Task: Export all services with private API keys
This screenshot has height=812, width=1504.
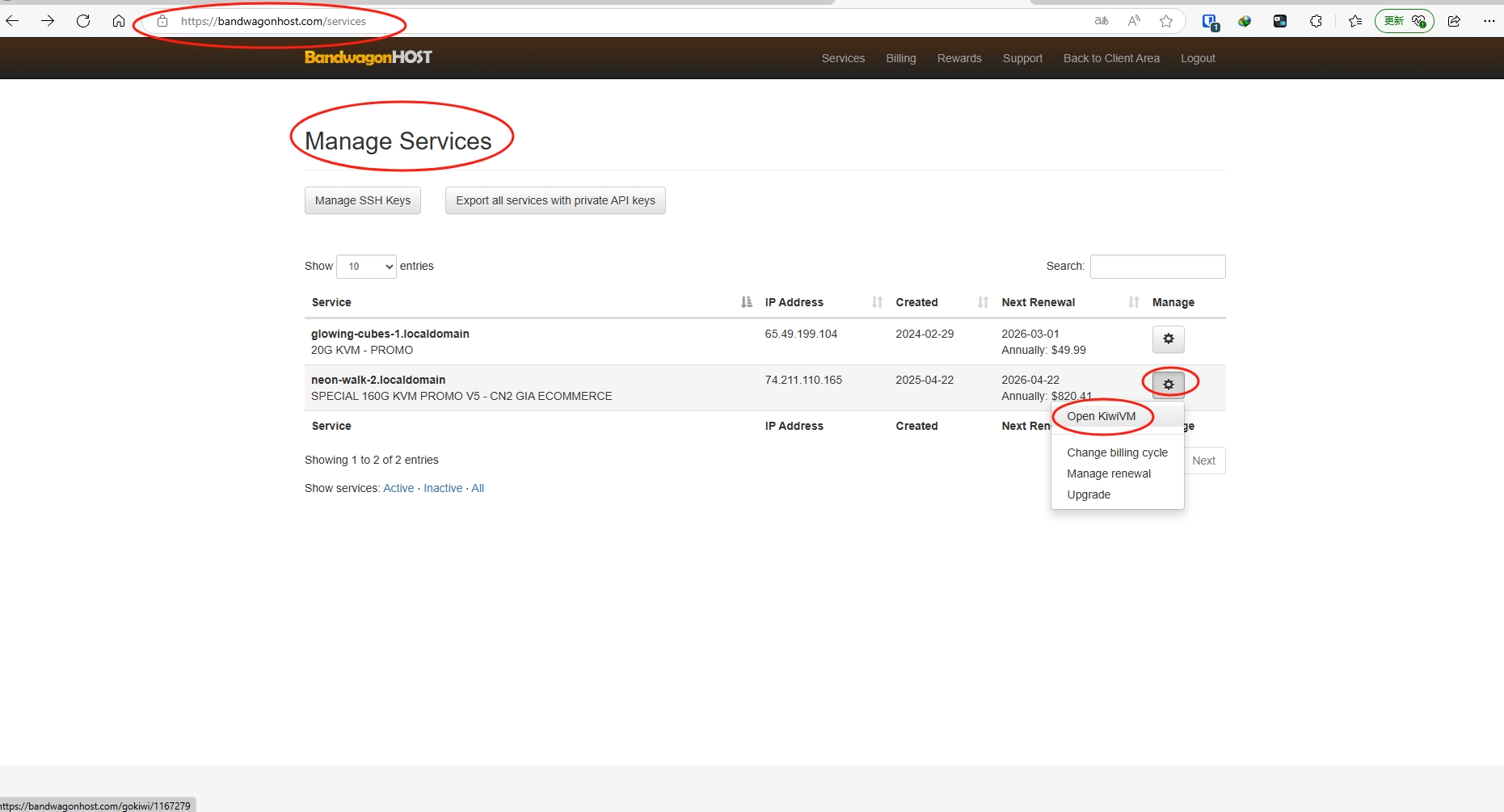Action: point(555,200)
